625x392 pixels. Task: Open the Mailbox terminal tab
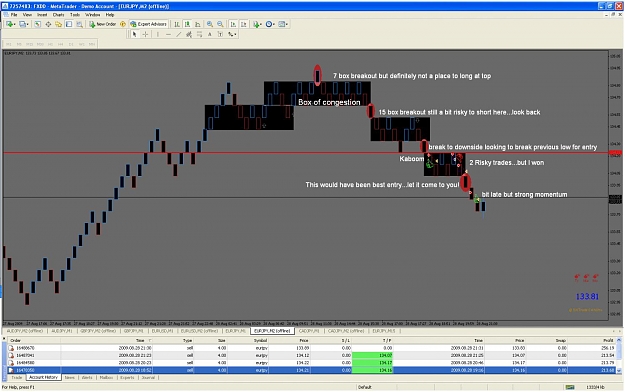[x=106, y=377]
